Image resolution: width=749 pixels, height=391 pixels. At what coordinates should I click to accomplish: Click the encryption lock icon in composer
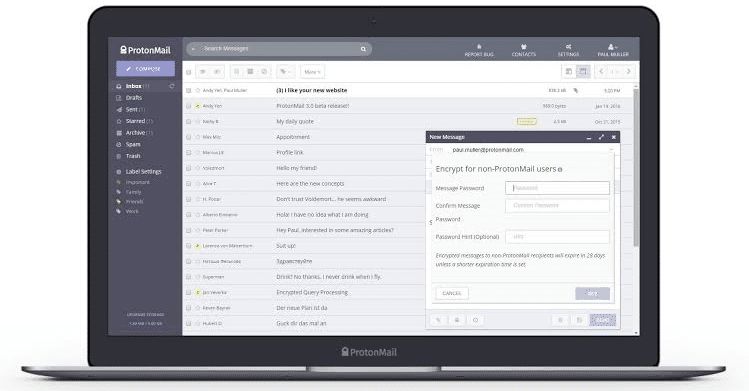tap(457, 320)
